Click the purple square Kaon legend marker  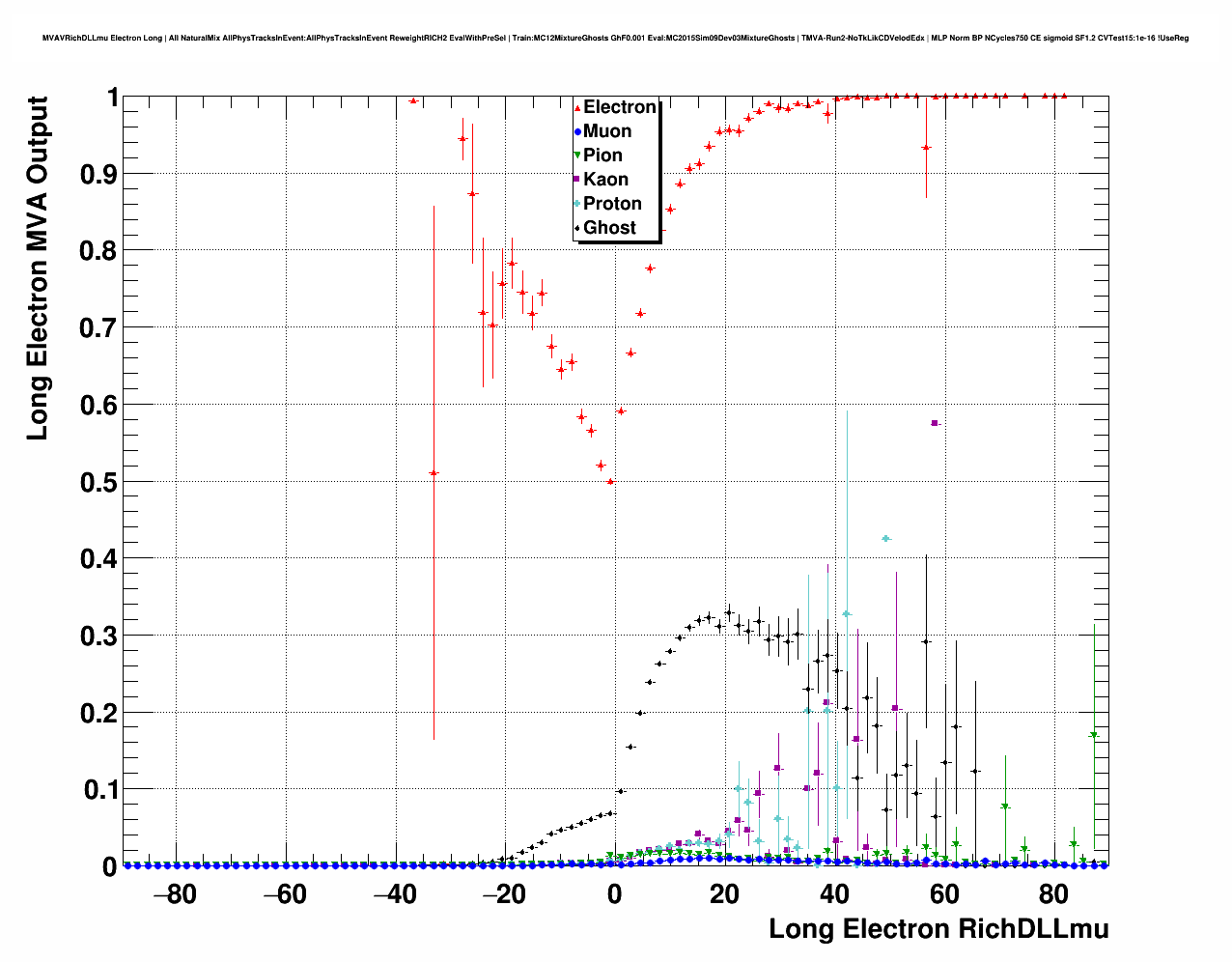(x=577, y=180)
